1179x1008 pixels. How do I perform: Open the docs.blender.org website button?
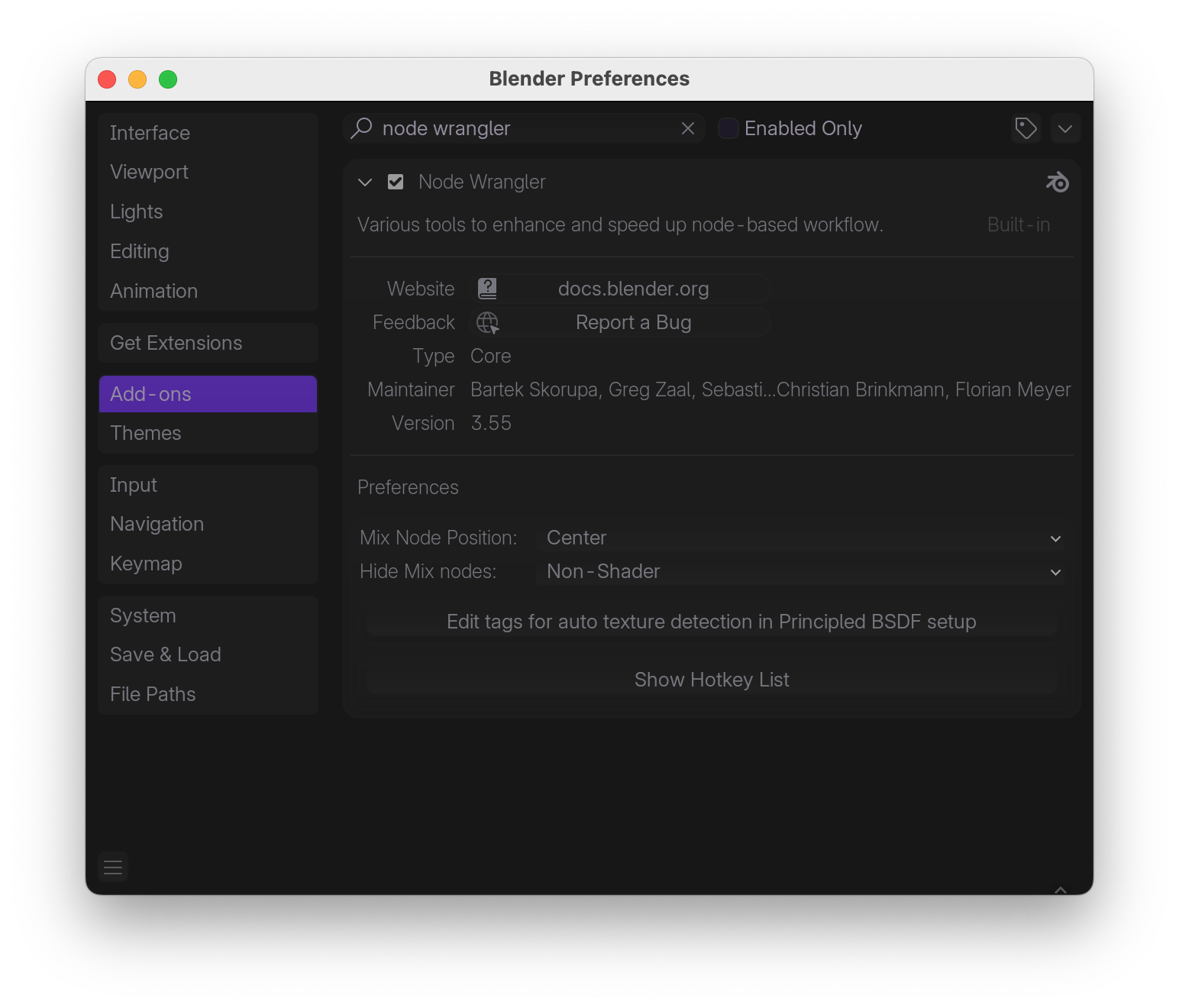click(x=621, y=289)
